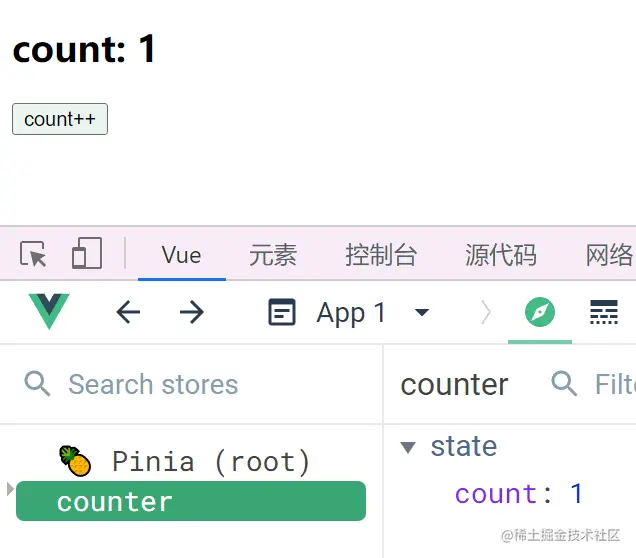Click the app window icon beside App 1
Viewport: 636px width, 558px height.
(x=282, y=312)
